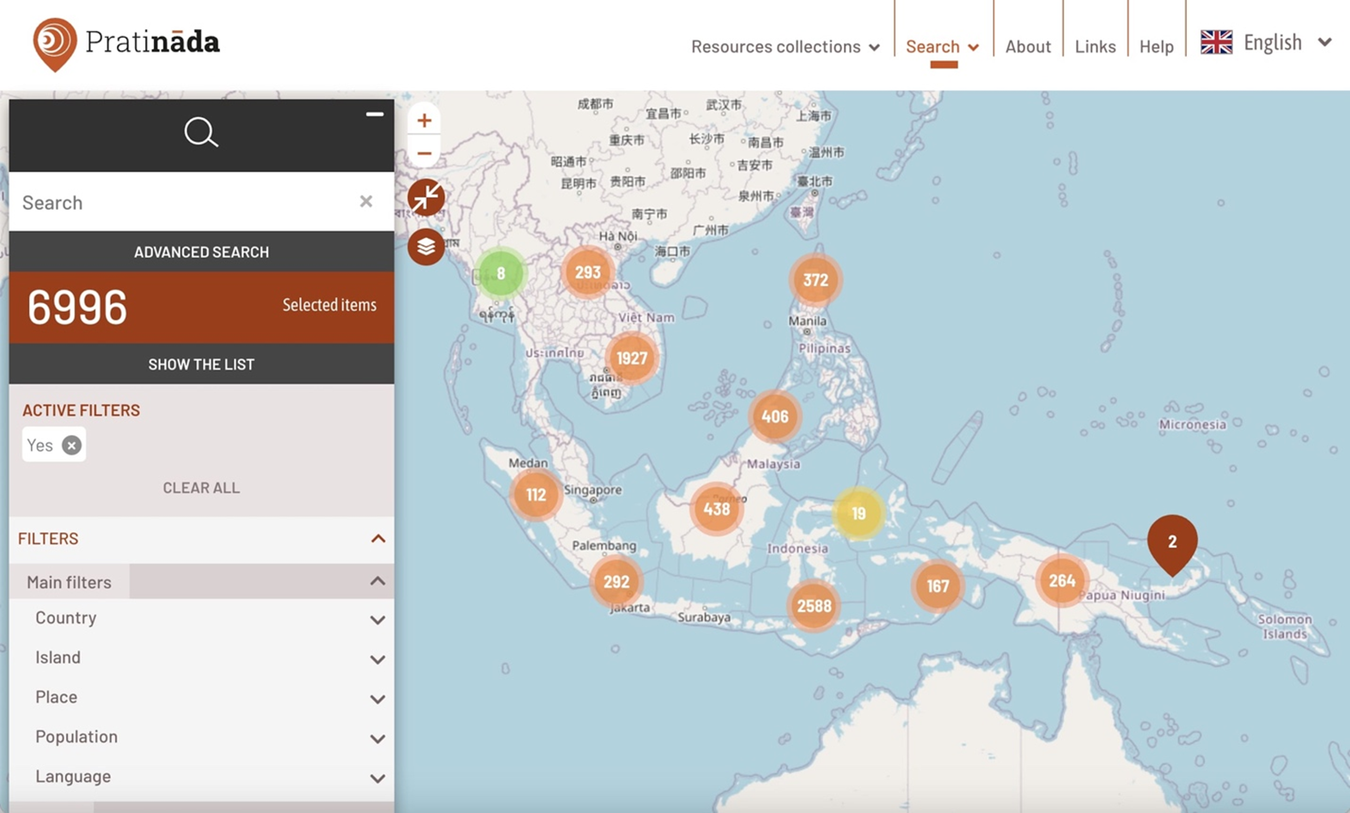Expand the Country filter
Viewport: 1350px width, 813px height.
377,619
